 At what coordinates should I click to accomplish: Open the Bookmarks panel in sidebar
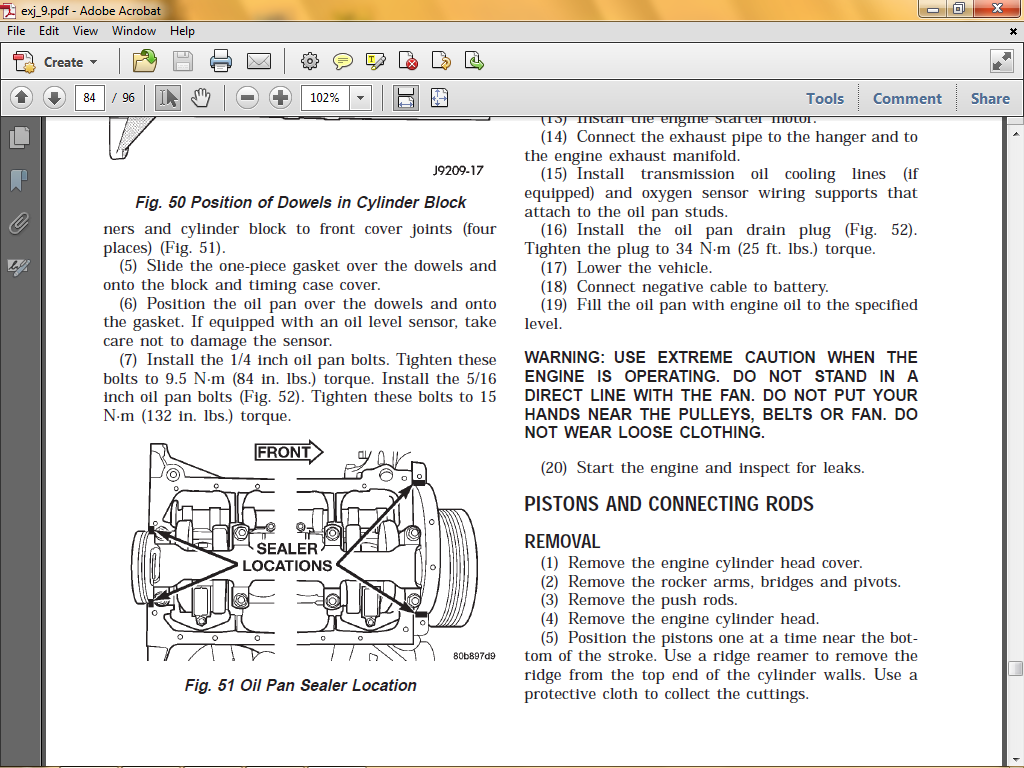coord(19,180)
